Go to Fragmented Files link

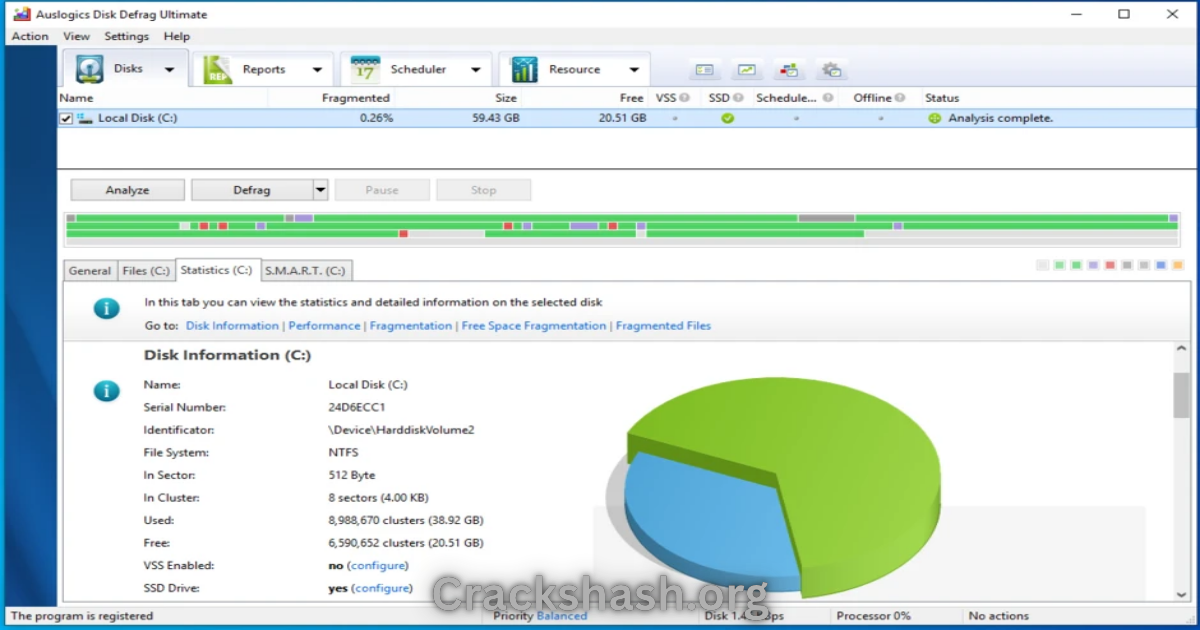pyautogui.click(x=664, y=326)
